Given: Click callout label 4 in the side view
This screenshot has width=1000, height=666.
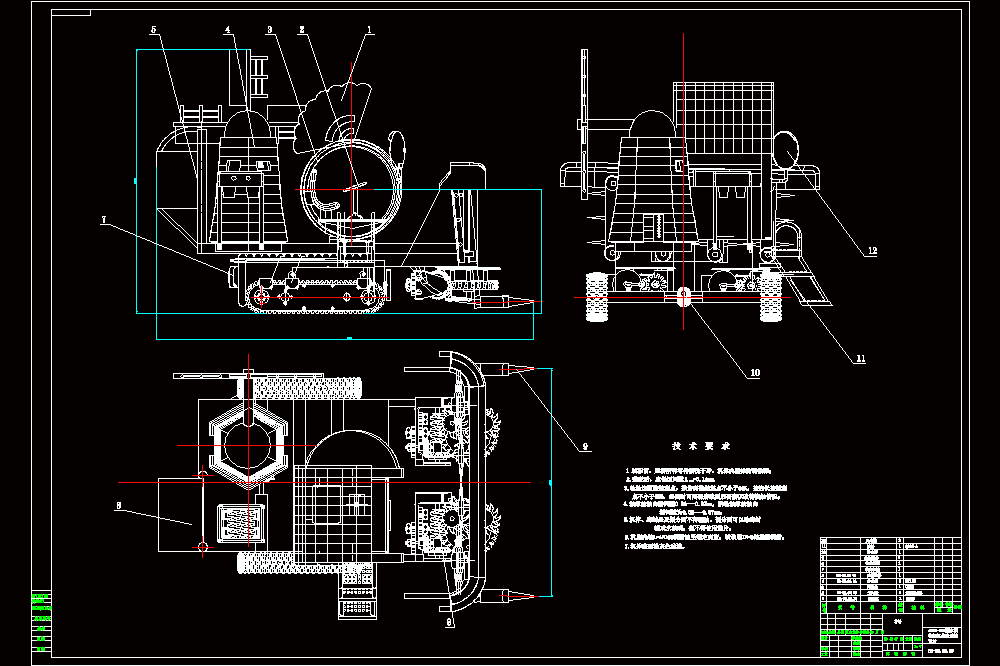Looking at the screenshot, I should [x=228, y=29].
